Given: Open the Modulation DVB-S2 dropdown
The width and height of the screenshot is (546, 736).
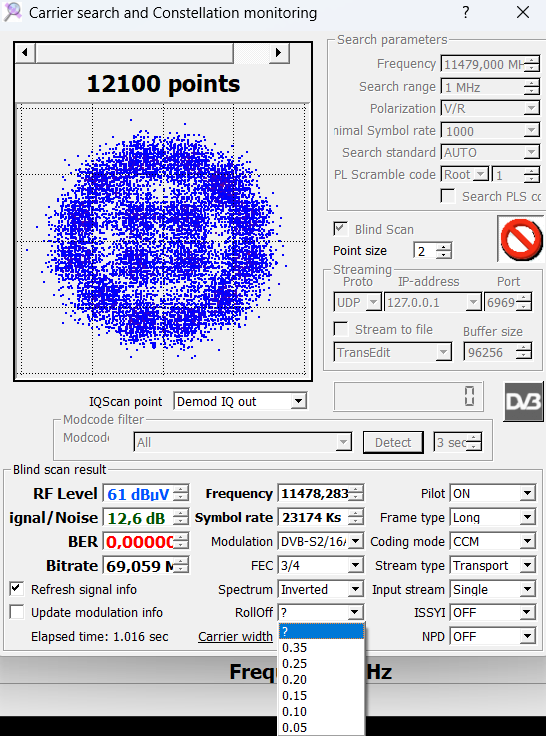Looking at the screenshot, I should [x=356, y=541].
